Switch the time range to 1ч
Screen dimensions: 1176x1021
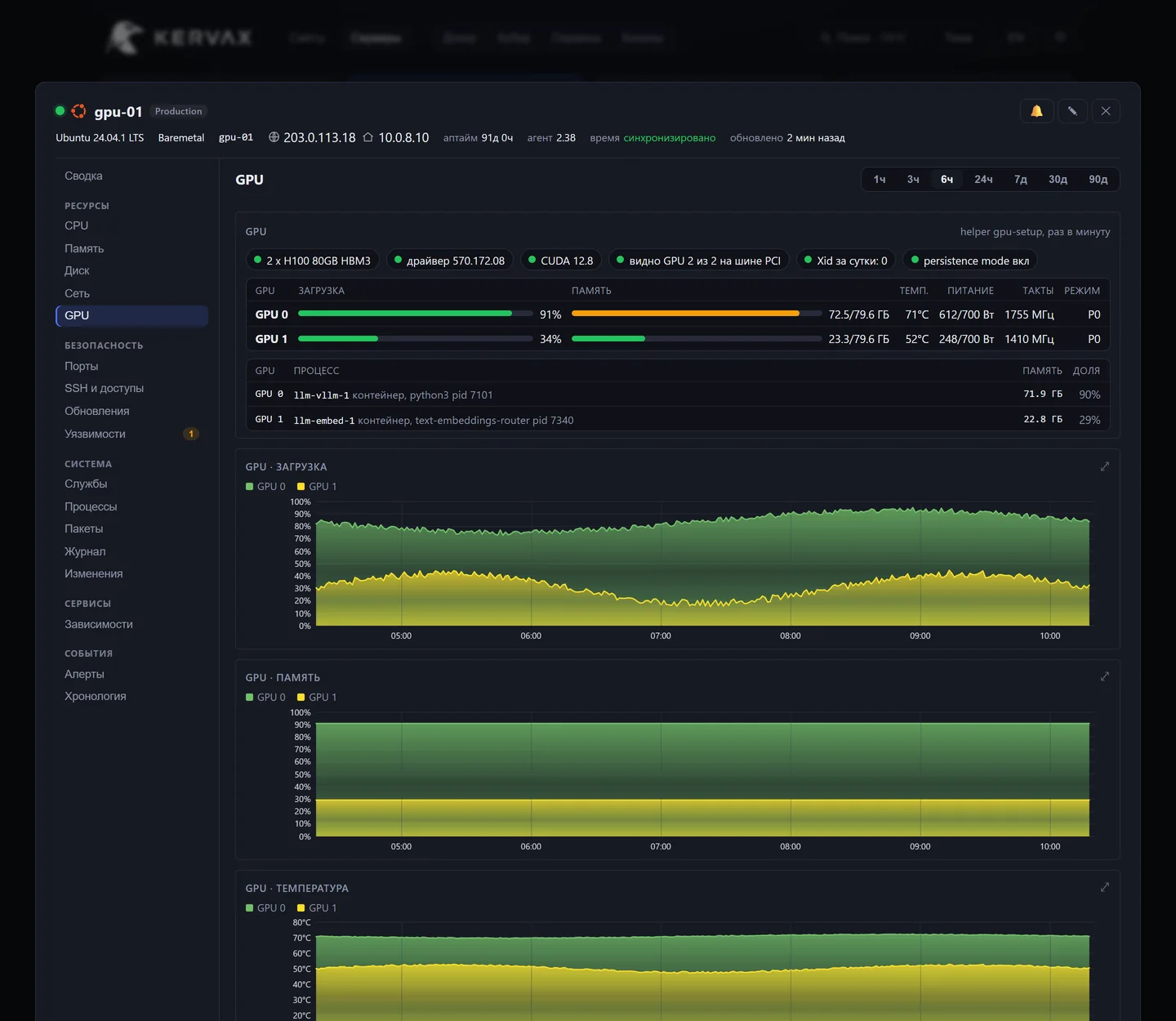pos(880,180)
